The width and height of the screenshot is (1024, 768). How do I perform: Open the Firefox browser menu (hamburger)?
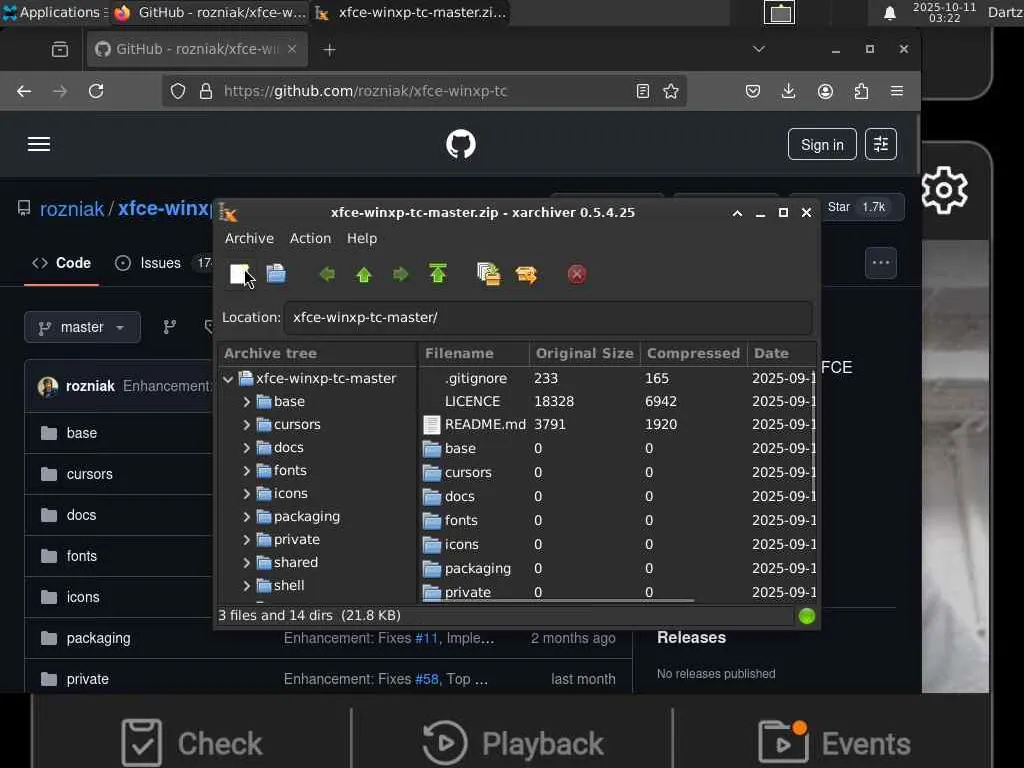pos(897,91)
